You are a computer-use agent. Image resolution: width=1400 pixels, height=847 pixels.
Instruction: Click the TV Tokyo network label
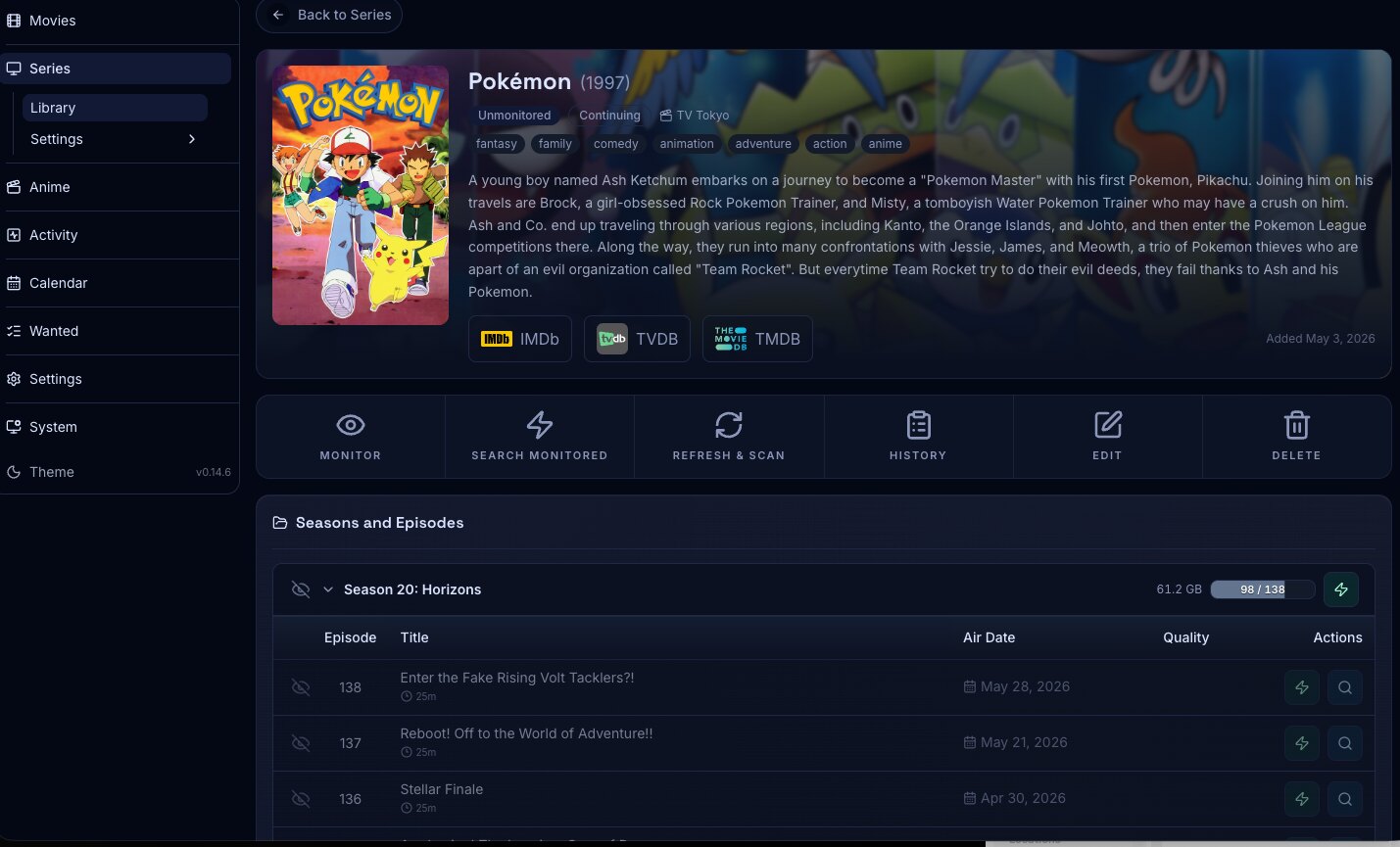pyautogui.click(x=695, y=116)
